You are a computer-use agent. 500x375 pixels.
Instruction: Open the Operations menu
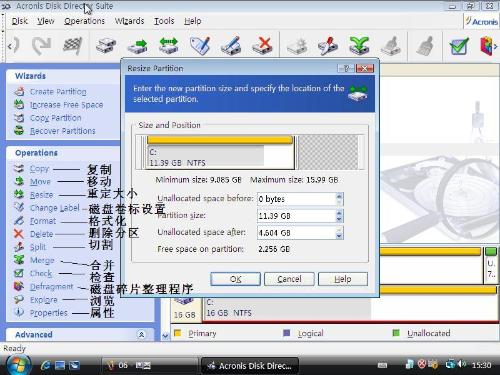[x=84, y=21]
